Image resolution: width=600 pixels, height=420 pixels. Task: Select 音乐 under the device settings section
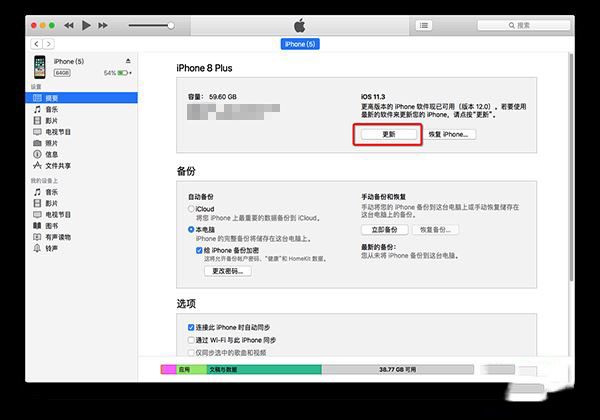(51, 107)
